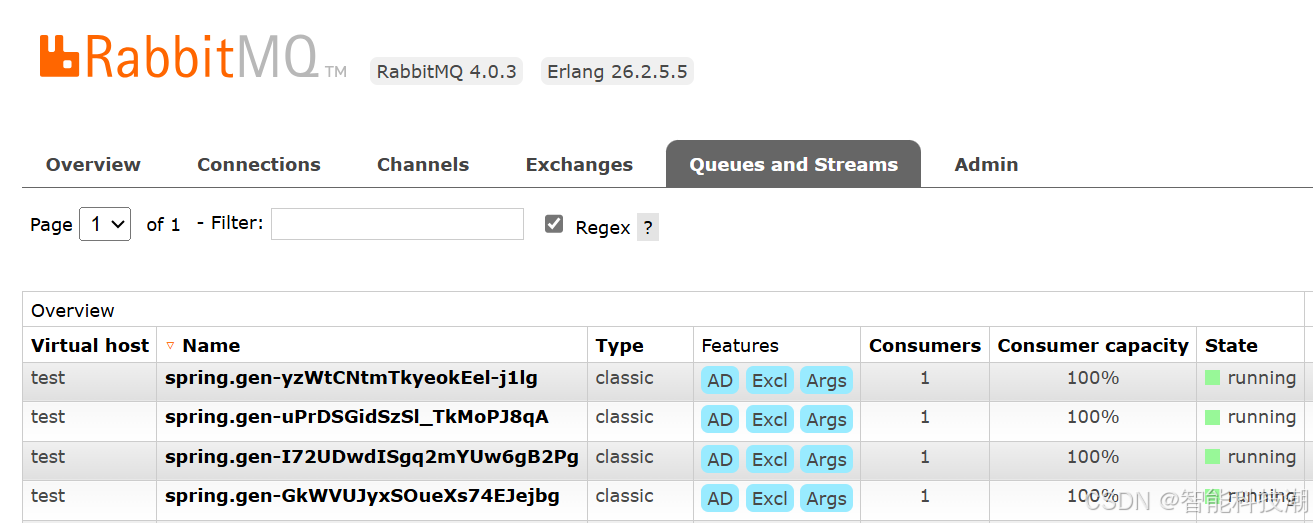The height and width of the screenshot is (523, 1313).
Task: Click consumers count of spring.gen-yzWtCNtmTkyeokEel-j1lg
Action: point(925,378)
